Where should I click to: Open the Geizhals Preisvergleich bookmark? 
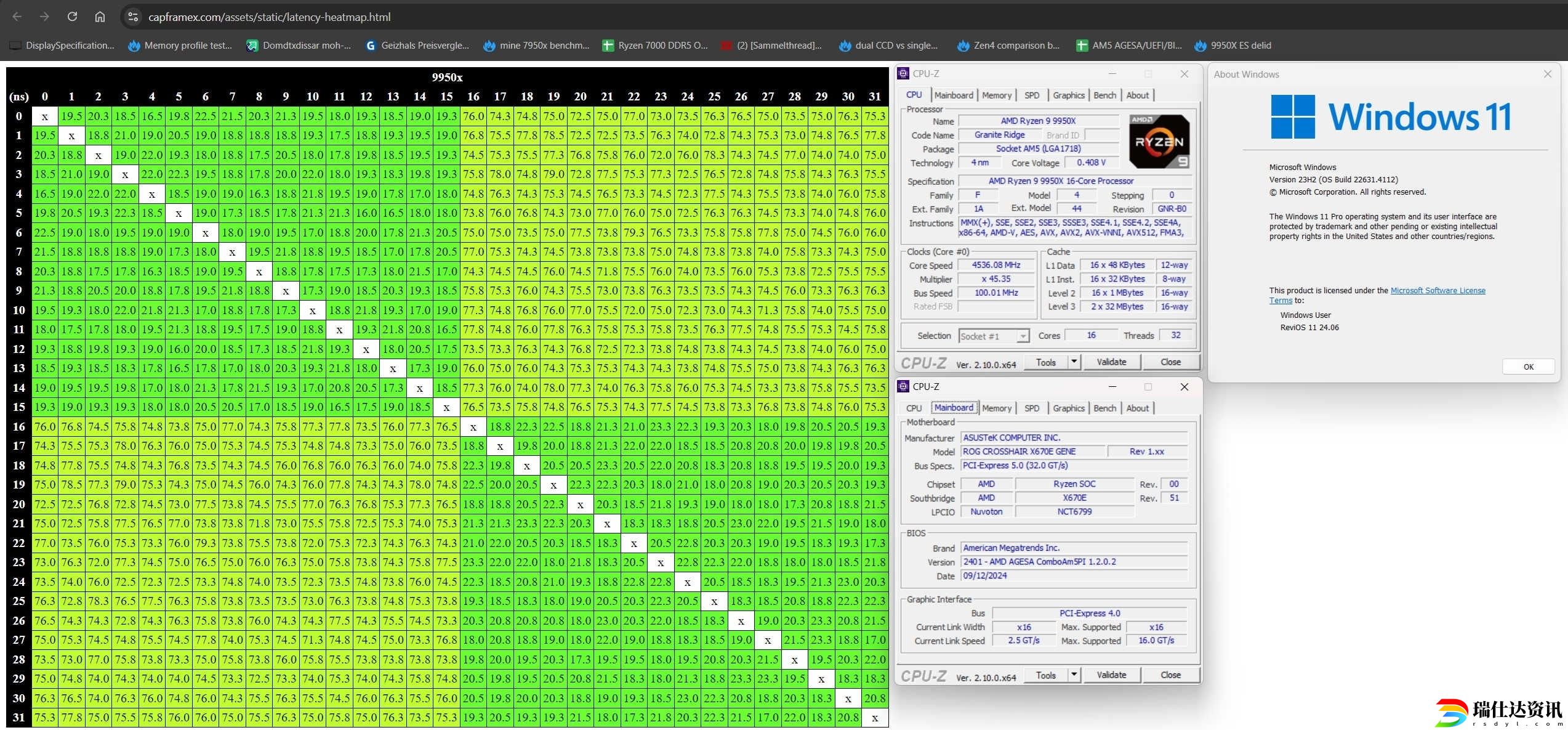[417, 45]
